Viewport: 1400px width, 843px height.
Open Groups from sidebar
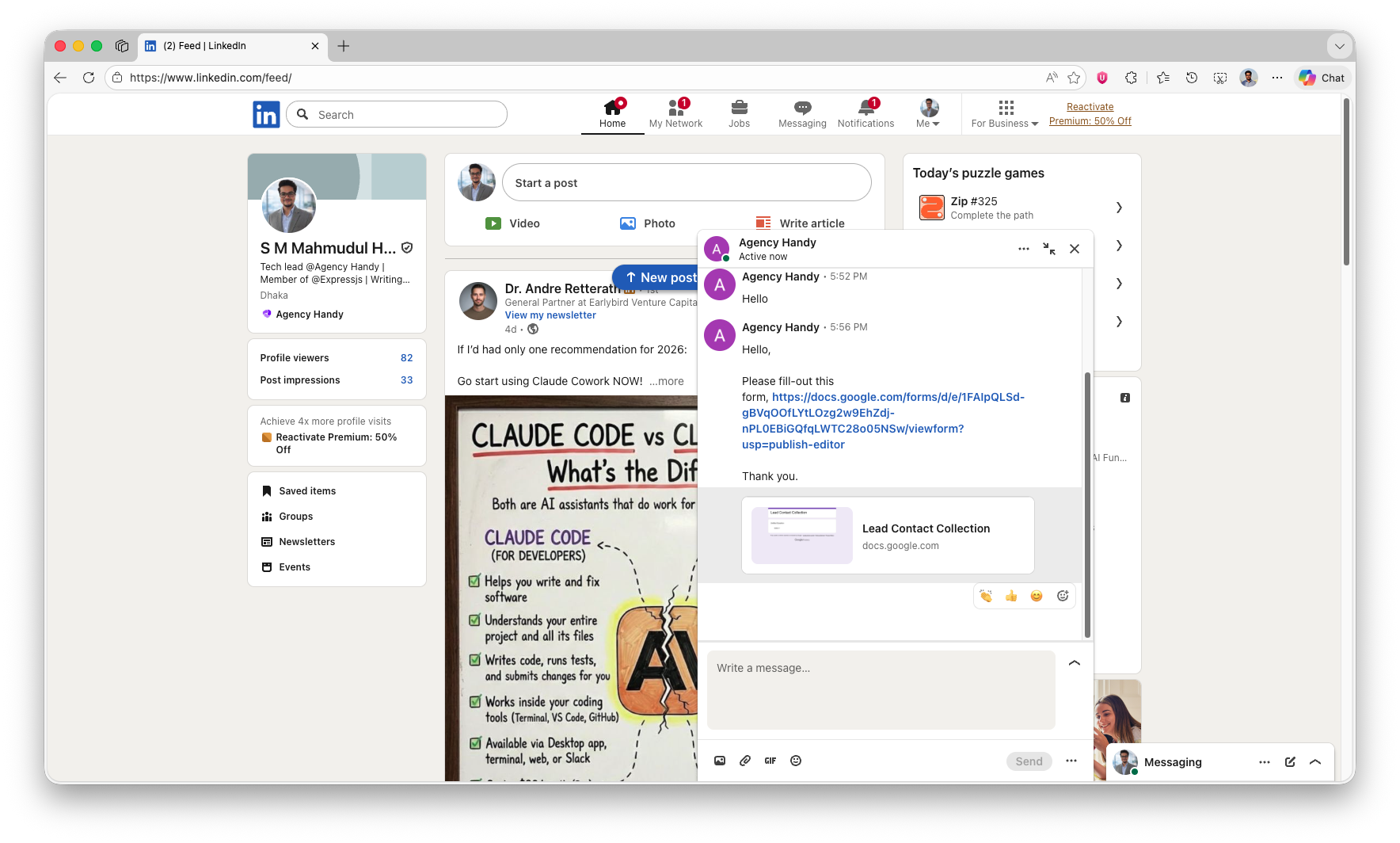point(287,517)
